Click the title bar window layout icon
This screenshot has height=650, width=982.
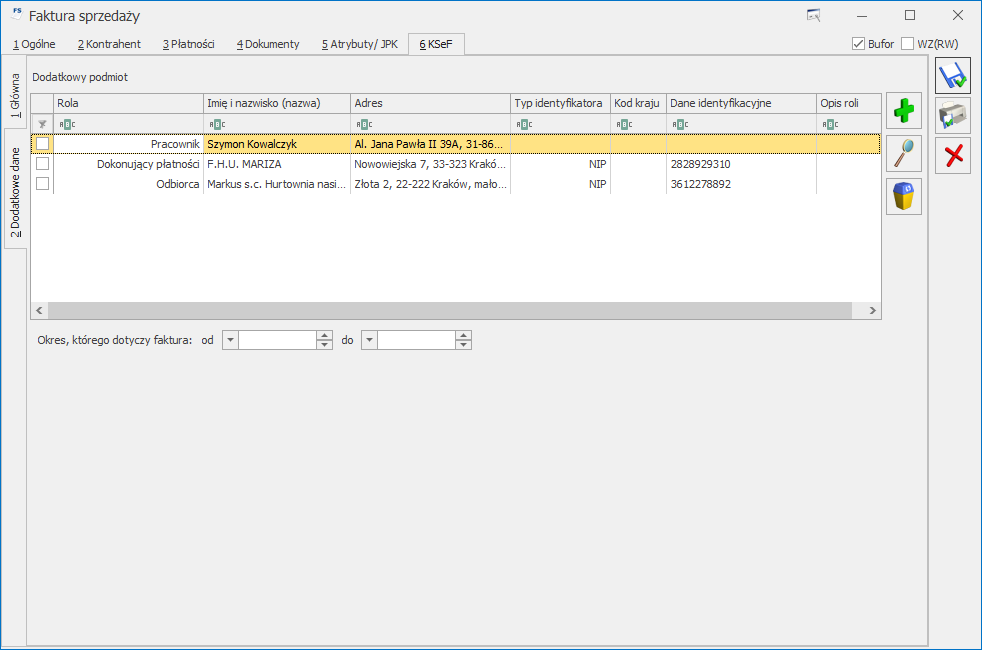814,16
